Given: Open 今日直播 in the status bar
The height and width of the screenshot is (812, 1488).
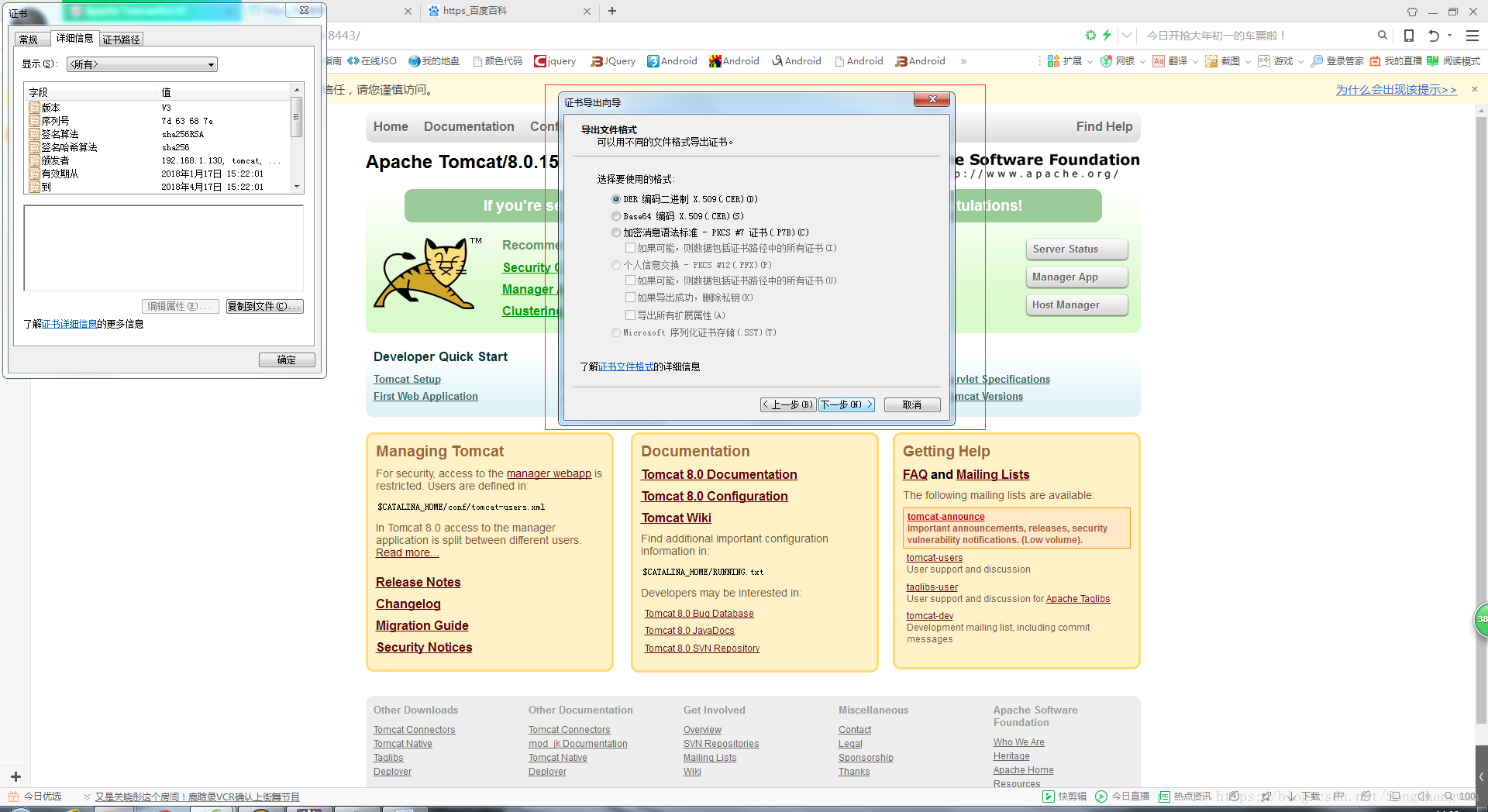Looking at the screenshot, I should tap(1122, 797).
